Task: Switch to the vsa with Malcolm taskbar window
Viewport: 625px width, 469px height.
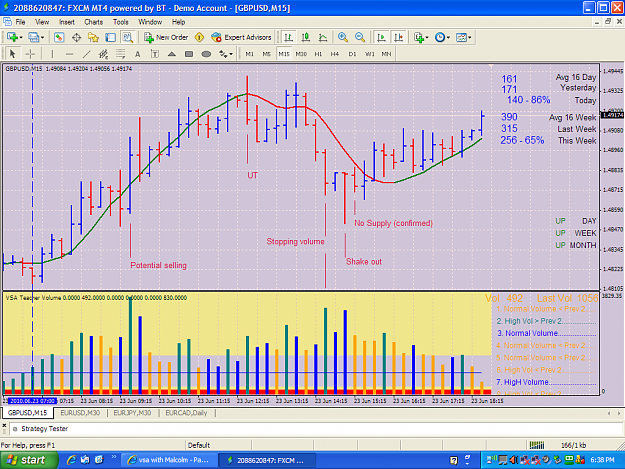Action: [x=169, y=460]
